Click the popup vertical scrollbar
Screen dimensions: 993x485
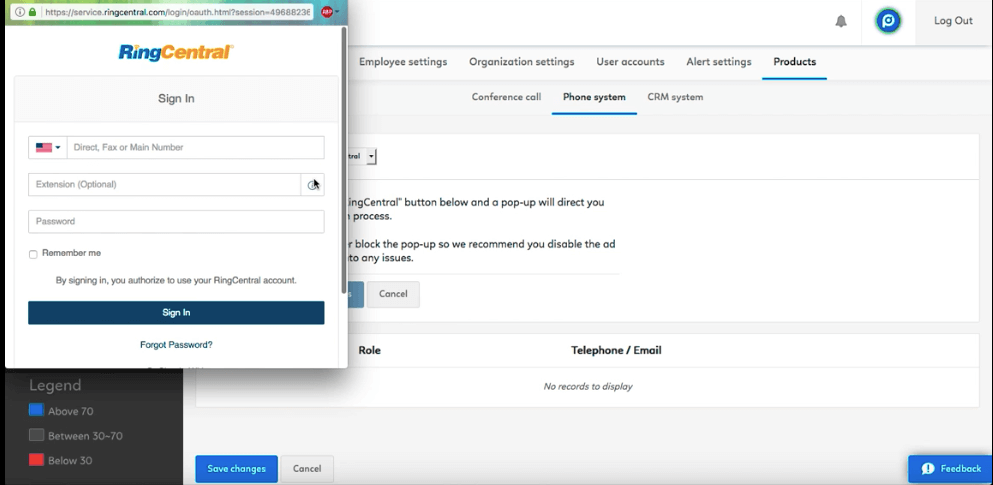(x=344, y=158)
